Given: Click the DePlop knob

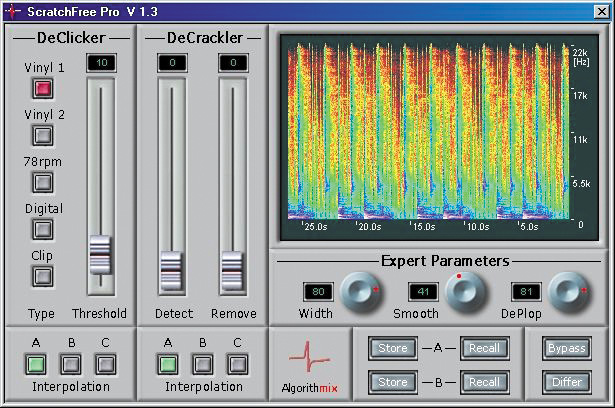Looking at the screenshot, I should click(566, 292).
